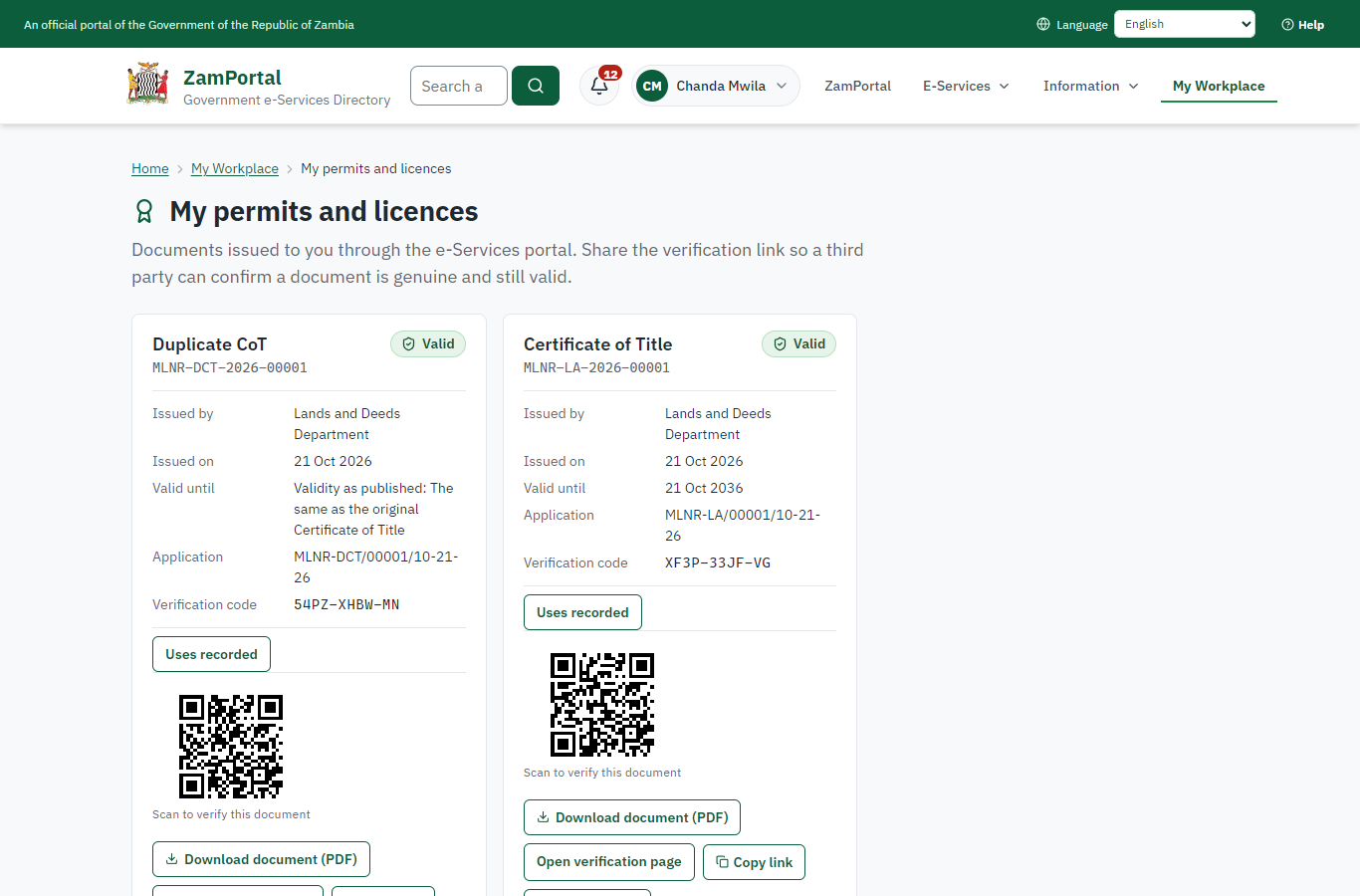Click the ribbon icon beside page heading
1360x896 pixels.
[144, 211]
